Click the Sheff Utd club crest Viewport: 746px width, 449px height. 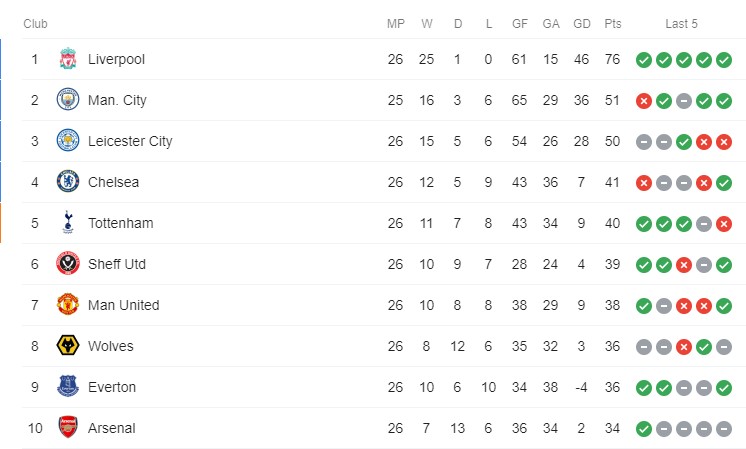(x=68, y=264)
